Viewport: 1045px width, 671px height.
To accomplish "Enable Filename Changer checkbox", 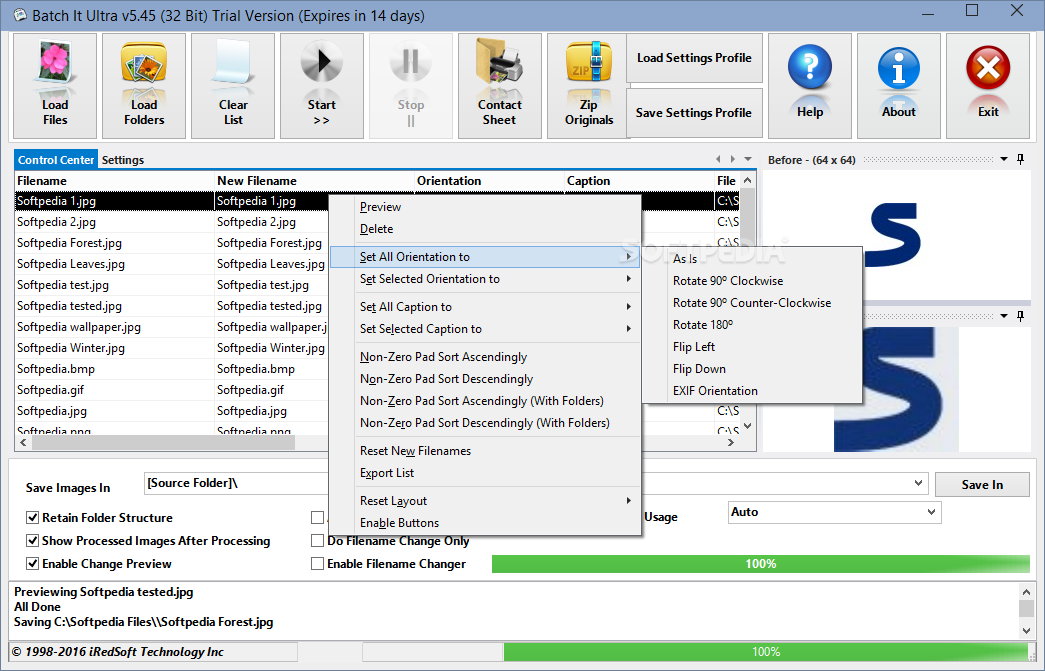I will pyautogui.click(x=317, y=564).
